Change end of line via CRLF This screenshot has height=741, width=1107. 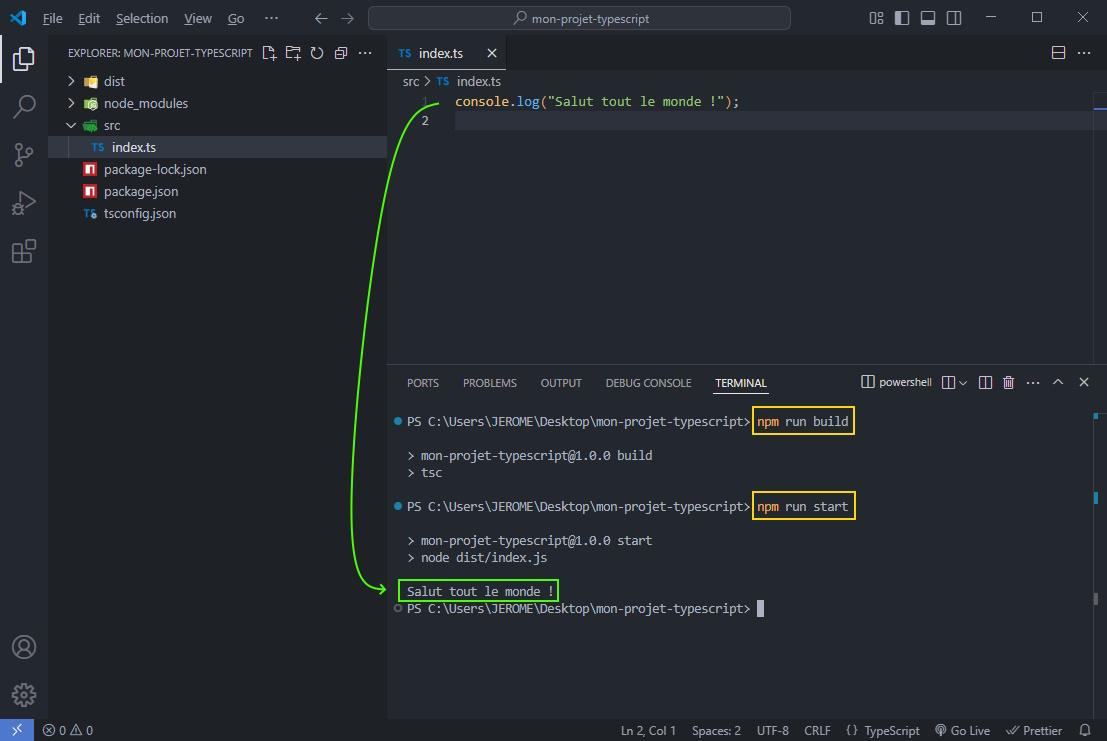coord(817,730)
